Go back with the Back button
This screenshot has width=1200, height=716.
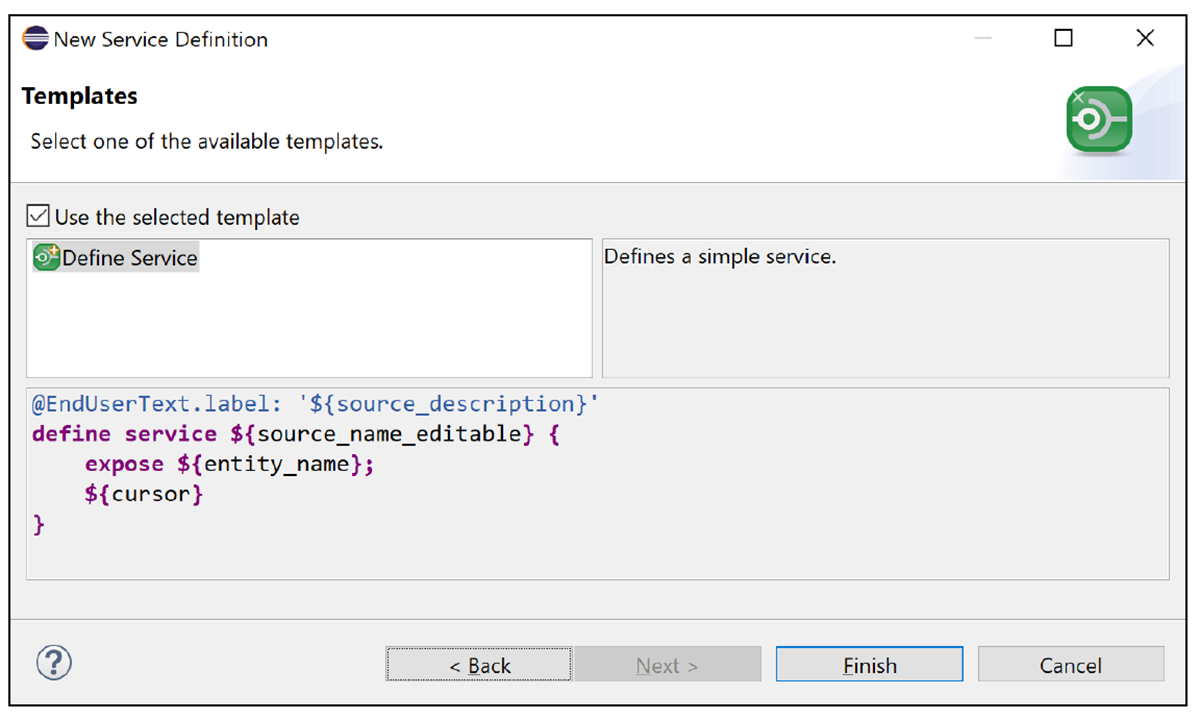tap(478, 664)
